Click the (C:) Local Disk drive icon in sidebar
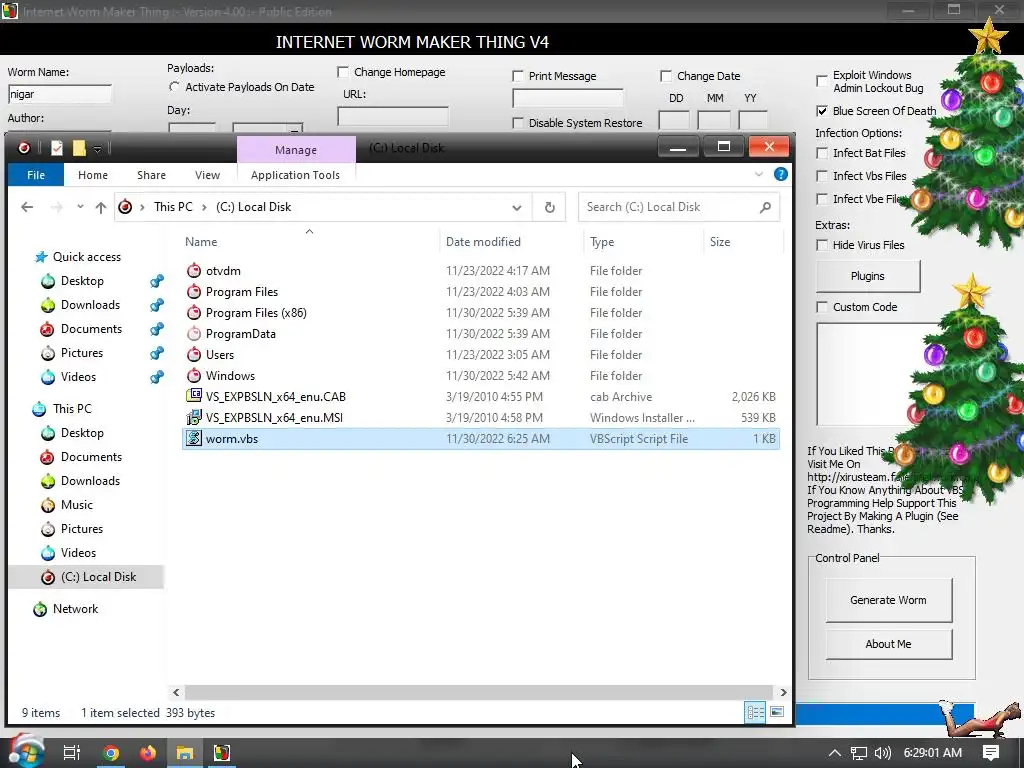The width and height of the screenshot is (1024, 768). pyautogui.click(x=48, y=577)
